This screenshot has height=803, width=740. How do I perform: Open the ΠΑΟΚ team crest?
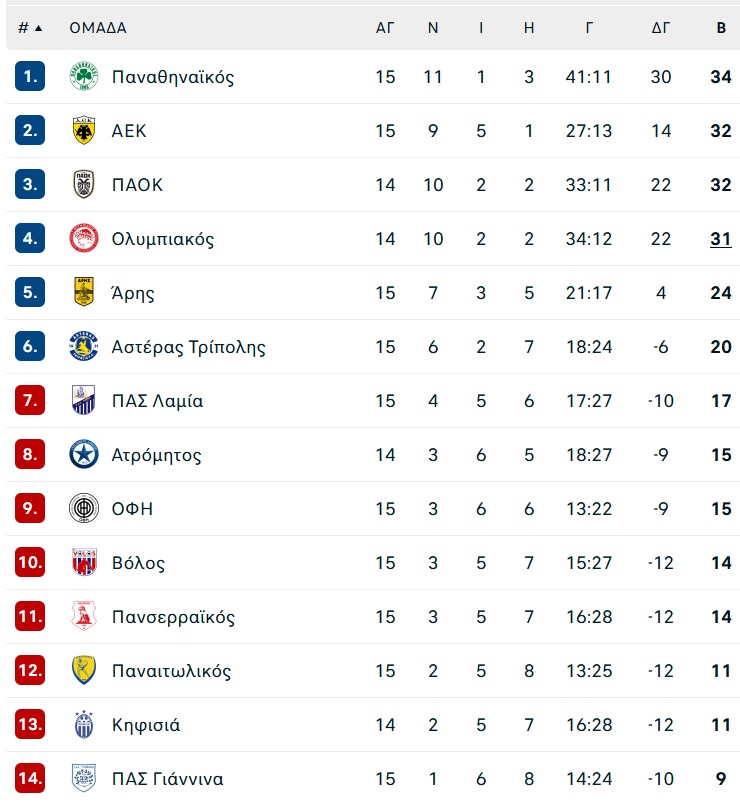[83, 184]
